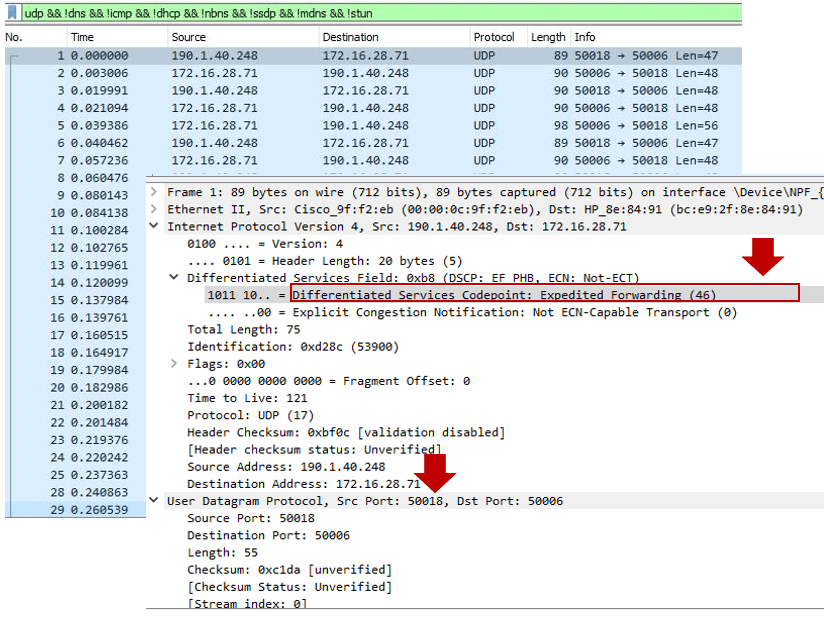Collapse the User Datagram Protocol section

[x=153, y=501]
